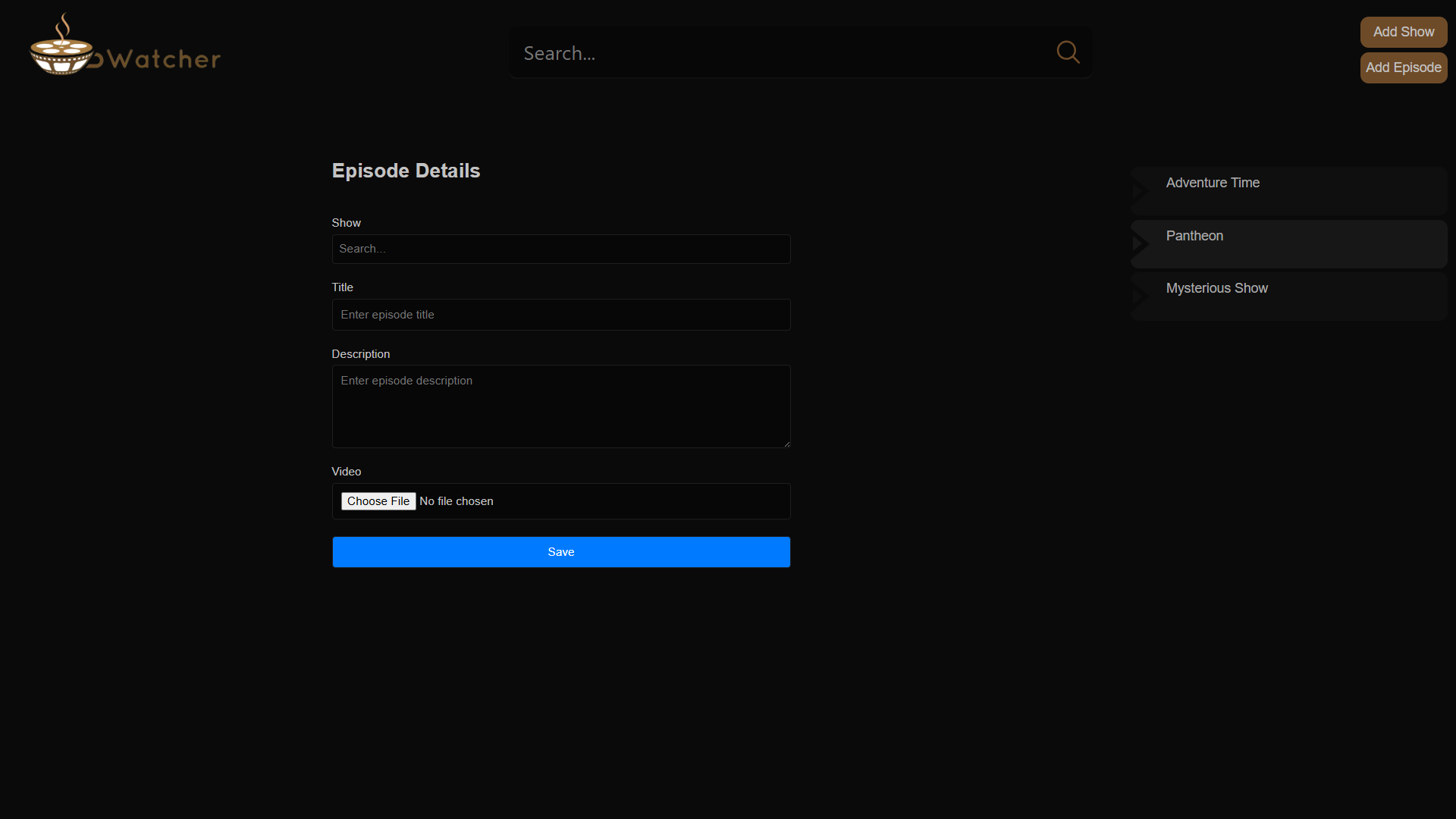Open the Mysterious Show entry

1216,288
